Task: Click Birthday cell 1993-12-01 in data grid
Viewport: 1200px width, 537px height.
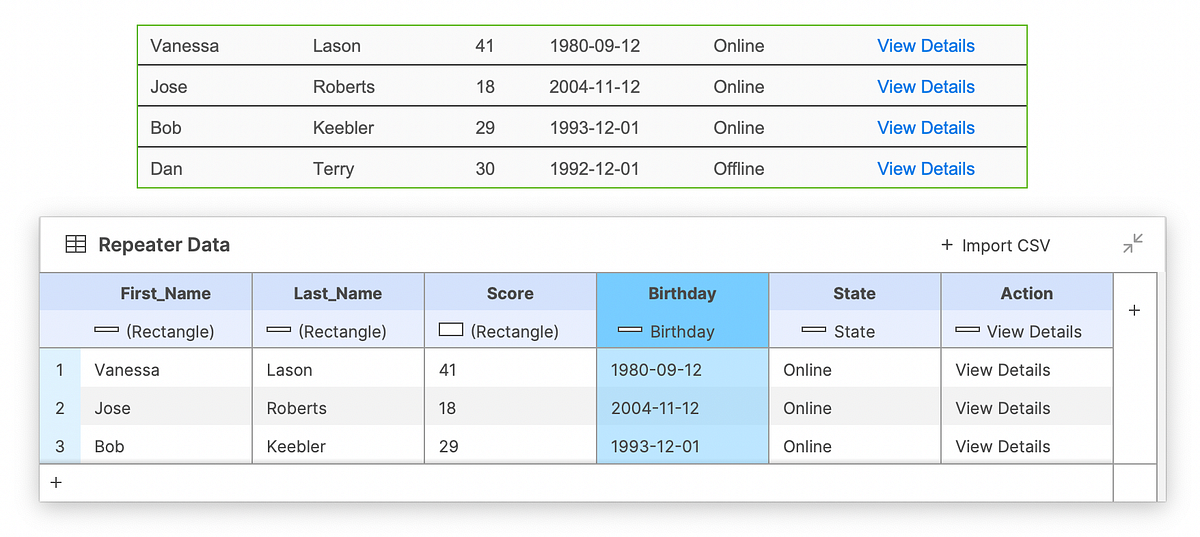Action: click(682, 446)
